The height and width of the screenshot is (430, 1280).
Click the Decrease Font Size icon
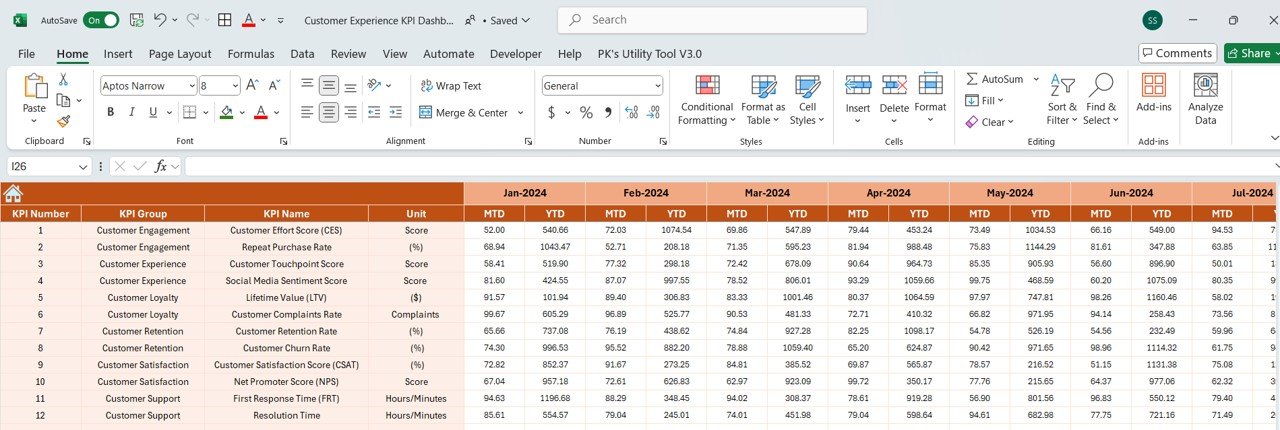[274, 86]
